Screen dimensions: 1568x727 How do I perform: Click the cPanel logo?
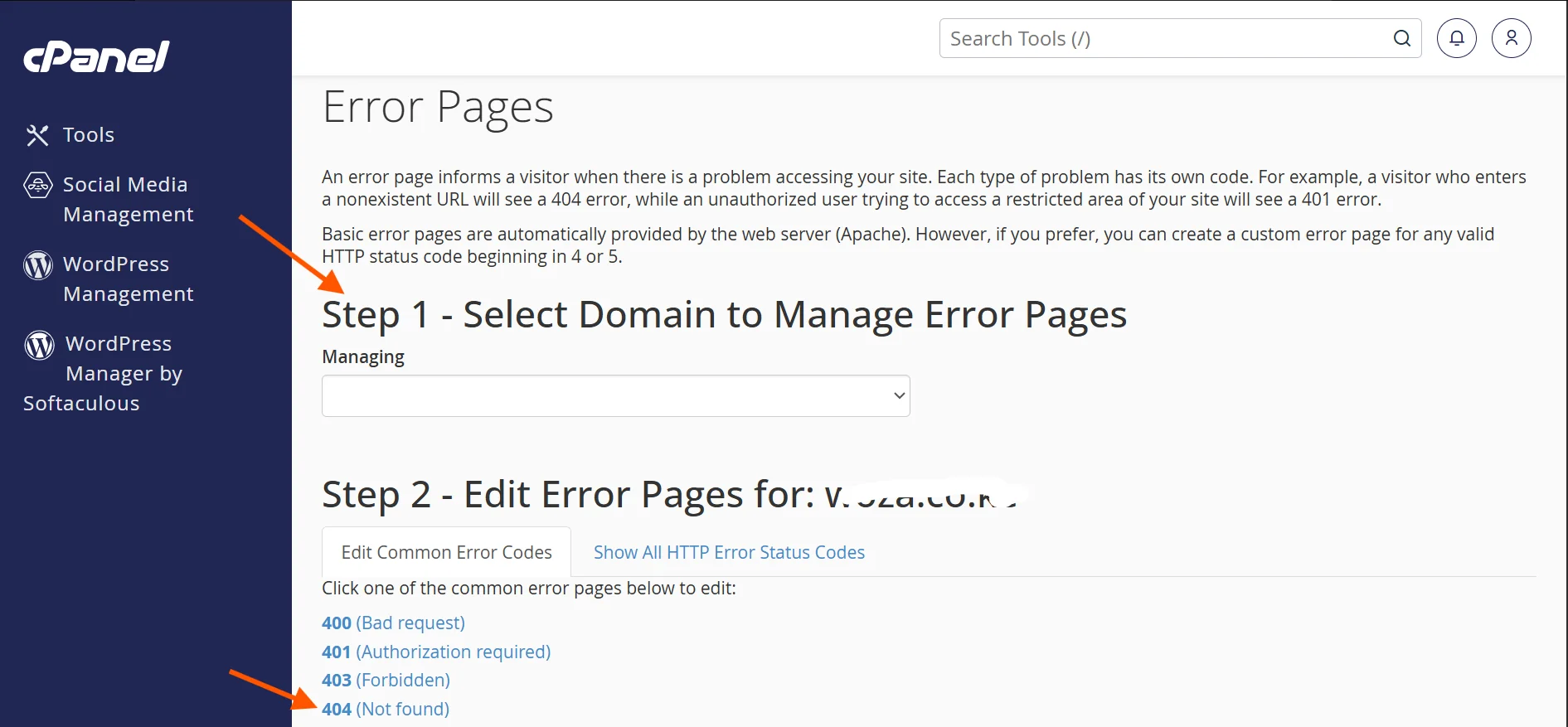(x=96, y=56)
